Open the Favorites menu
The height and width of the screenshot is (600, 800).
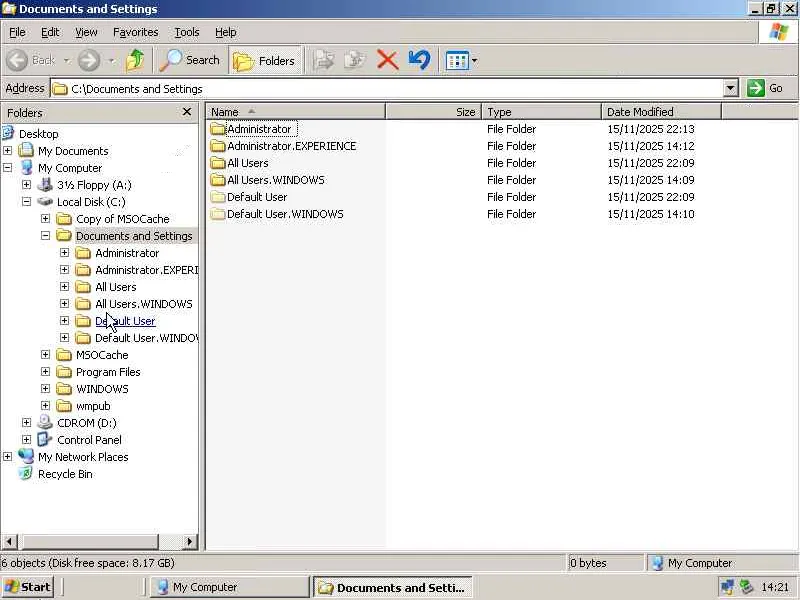(x=136, y=32)
